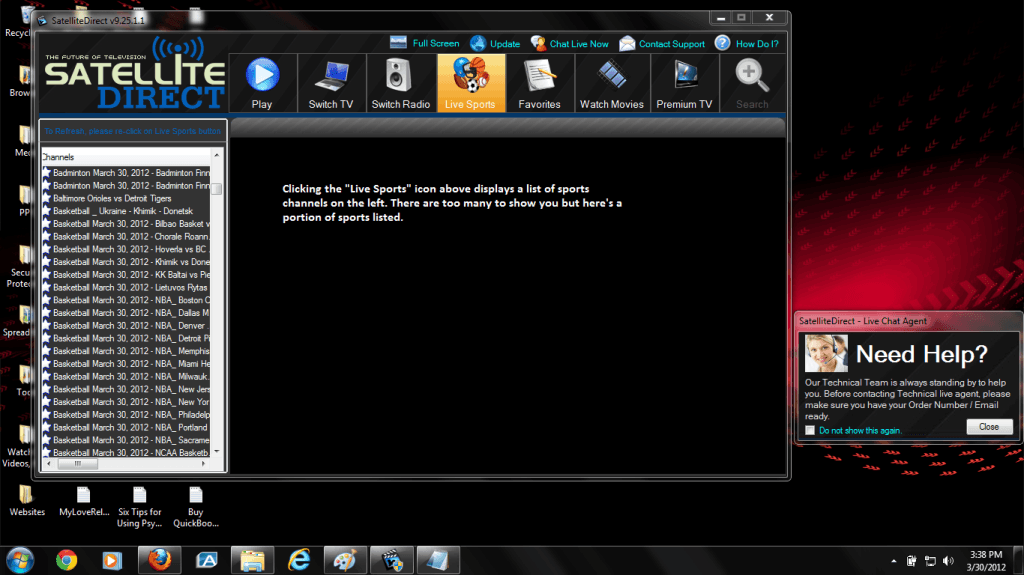Select the NBA Miami channel
This screenshot has height=575, width=1024.
click(126, 364)
